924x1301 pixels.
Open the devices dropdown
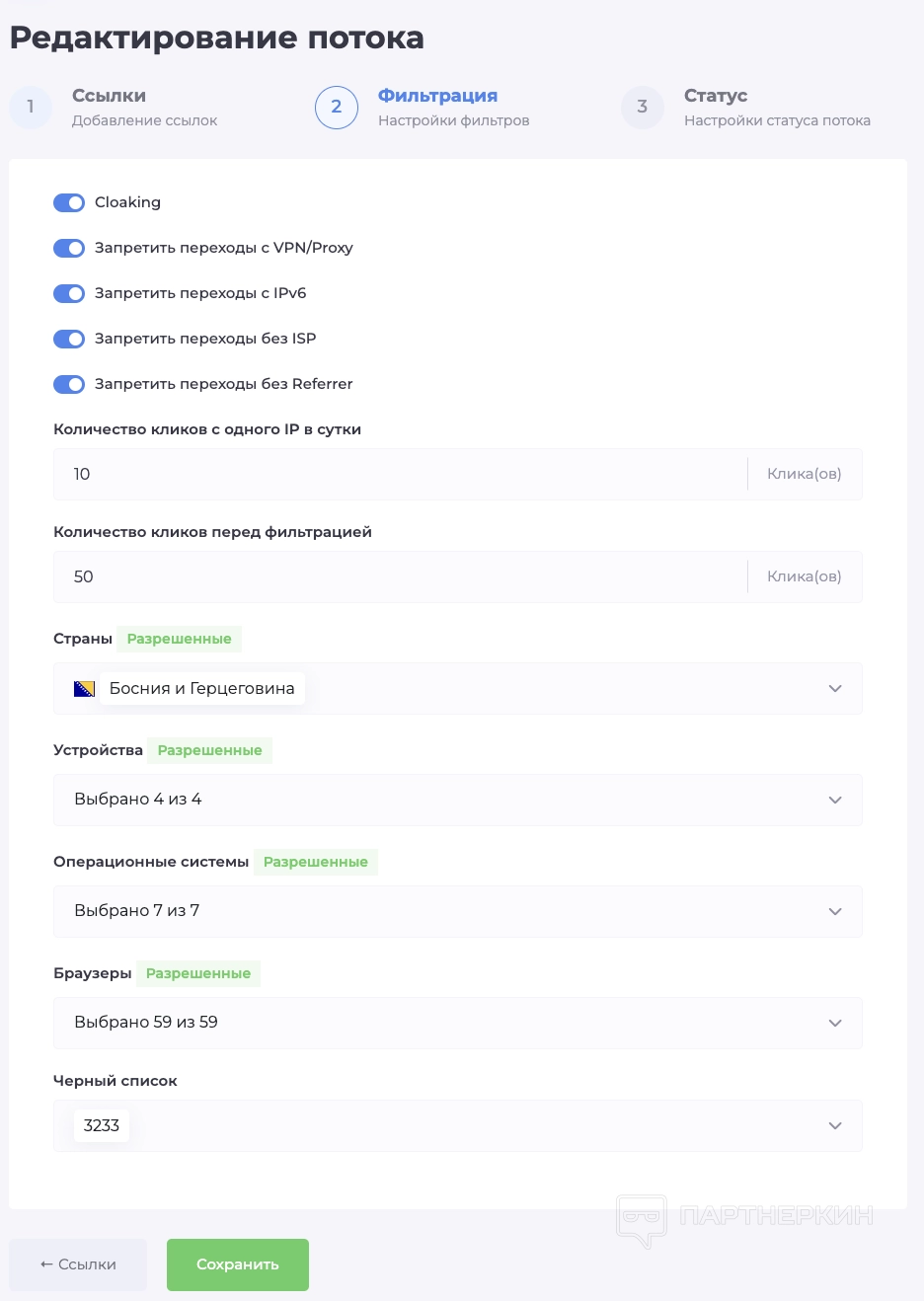click(x=835, y=800)
